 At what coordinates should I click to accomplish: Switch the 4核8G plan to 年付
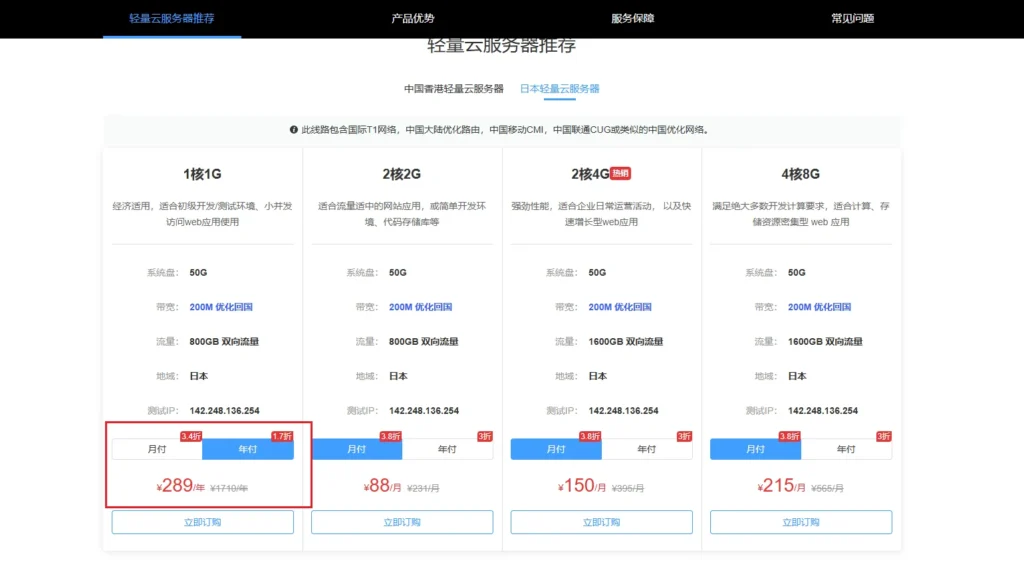[846, 450]
